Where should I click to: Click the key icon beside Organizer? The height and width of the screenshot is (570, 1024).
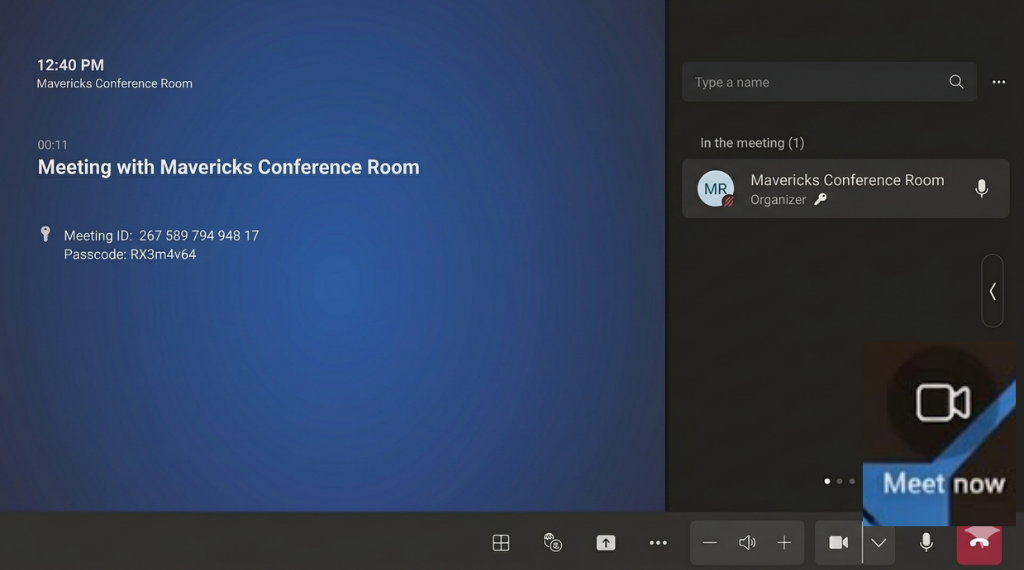[821, 200]
